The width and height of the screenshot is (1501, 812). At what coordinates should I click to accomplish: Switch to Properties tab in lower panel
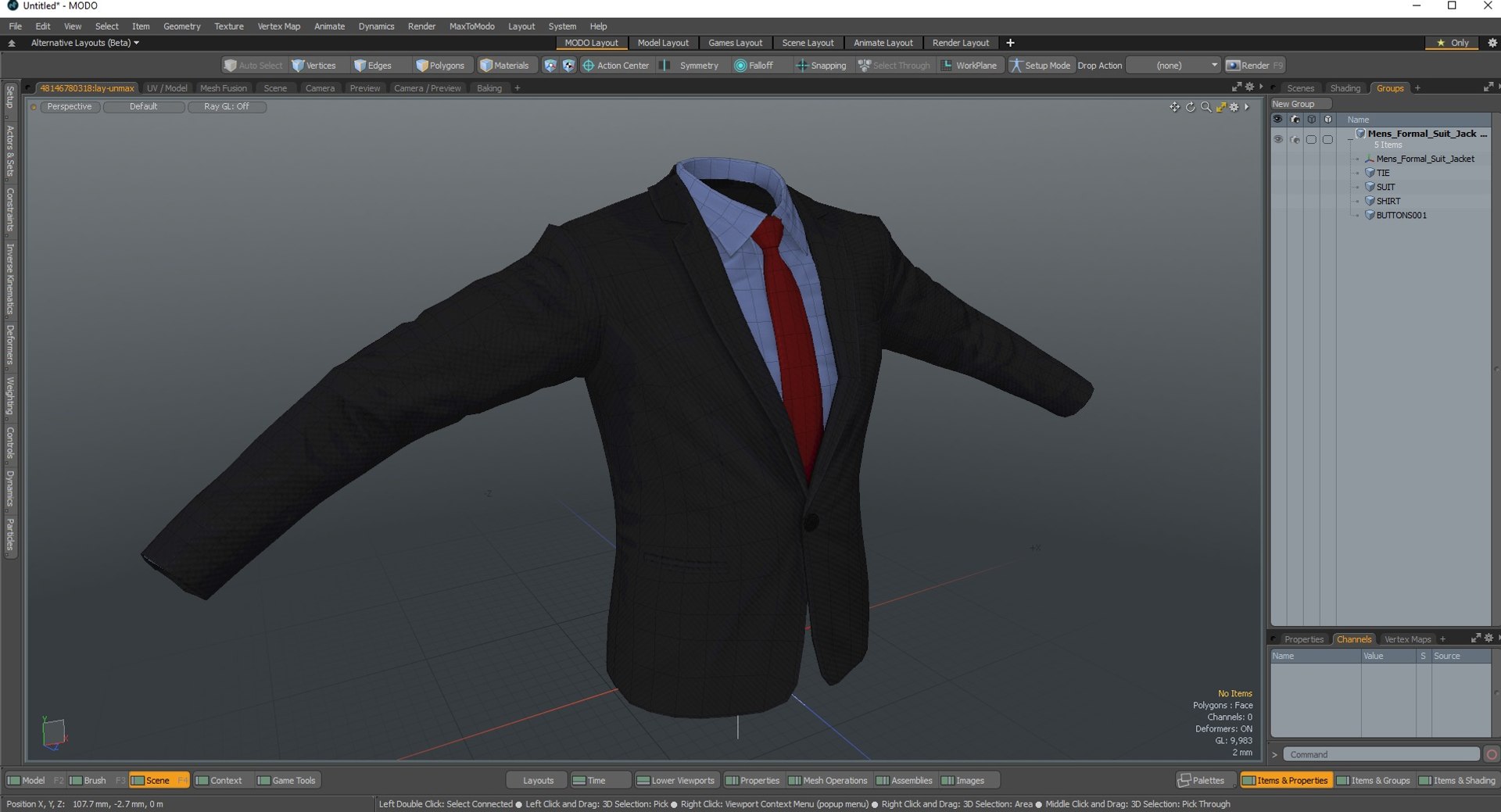click(1303, 639)
